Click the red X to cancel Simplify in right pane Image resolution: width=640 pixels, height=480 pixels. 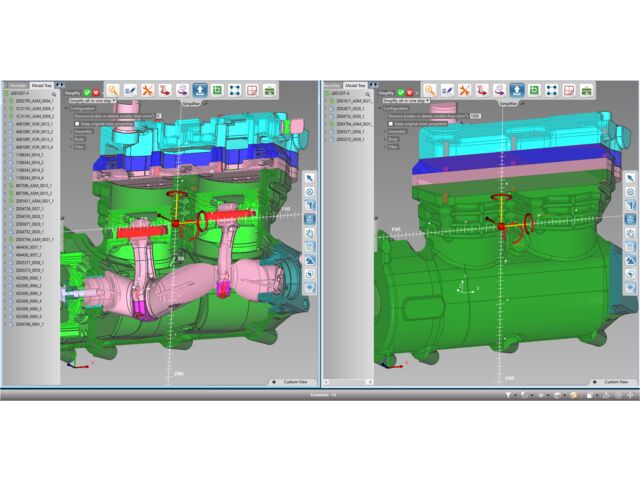pos(410,91)
